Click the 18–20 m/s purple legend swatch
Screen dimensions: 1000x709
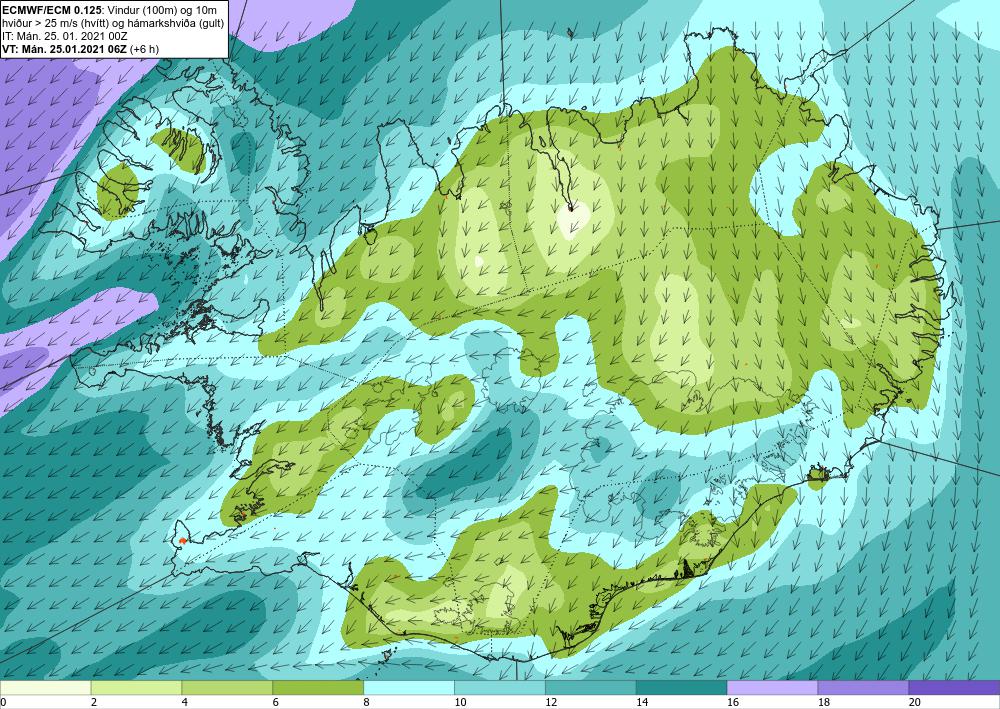(863, 688)
